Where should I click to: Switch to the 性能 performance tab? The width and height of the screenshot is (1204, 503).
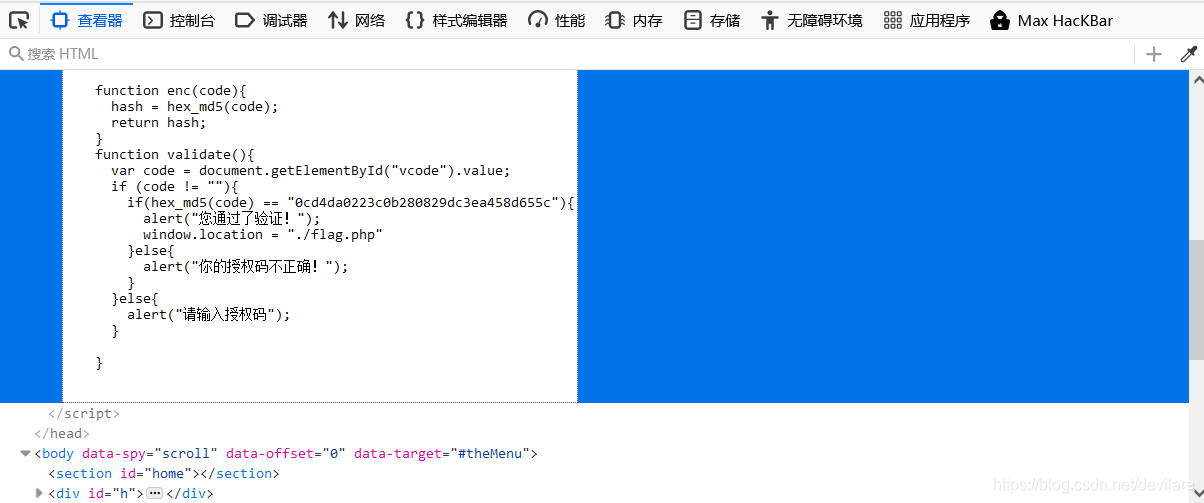pyautogui.click(x=557, y=20)
